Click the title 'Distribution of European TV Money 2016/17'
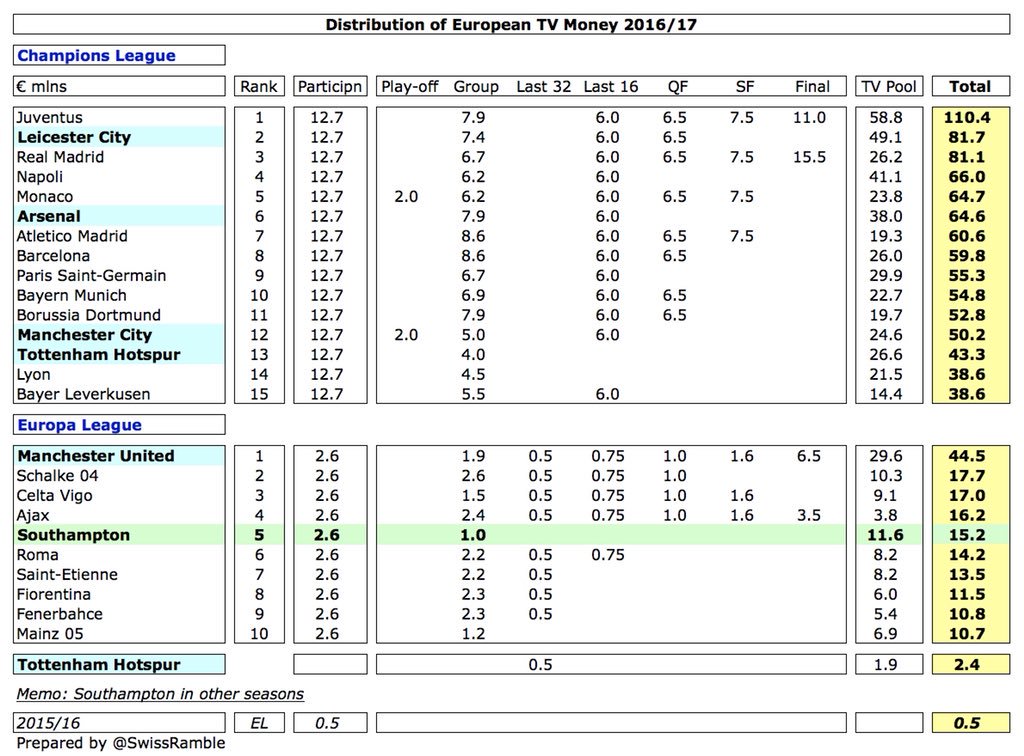Viewport: 1024px width, 756px height. point(511,25)
